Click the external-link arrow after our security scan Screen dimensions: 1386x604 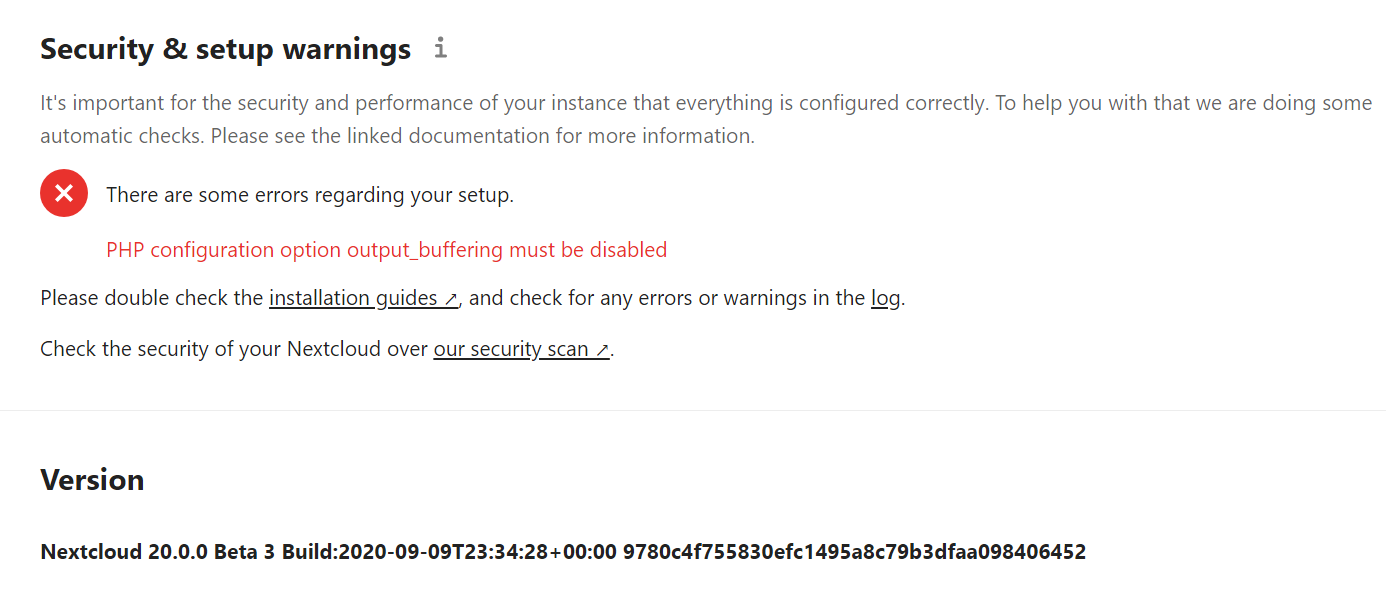click(x=602, y=348)
